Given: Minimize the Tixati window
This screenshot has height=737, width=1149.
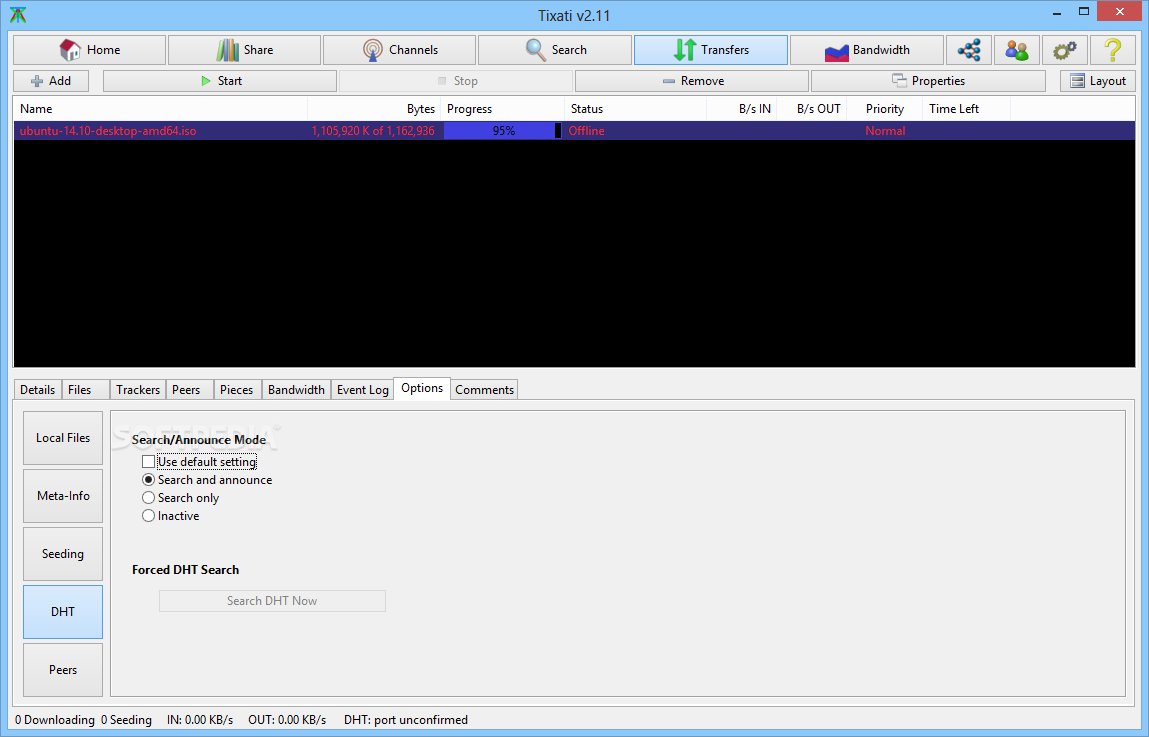Looking at the screenshot, I should point(1057,12).
